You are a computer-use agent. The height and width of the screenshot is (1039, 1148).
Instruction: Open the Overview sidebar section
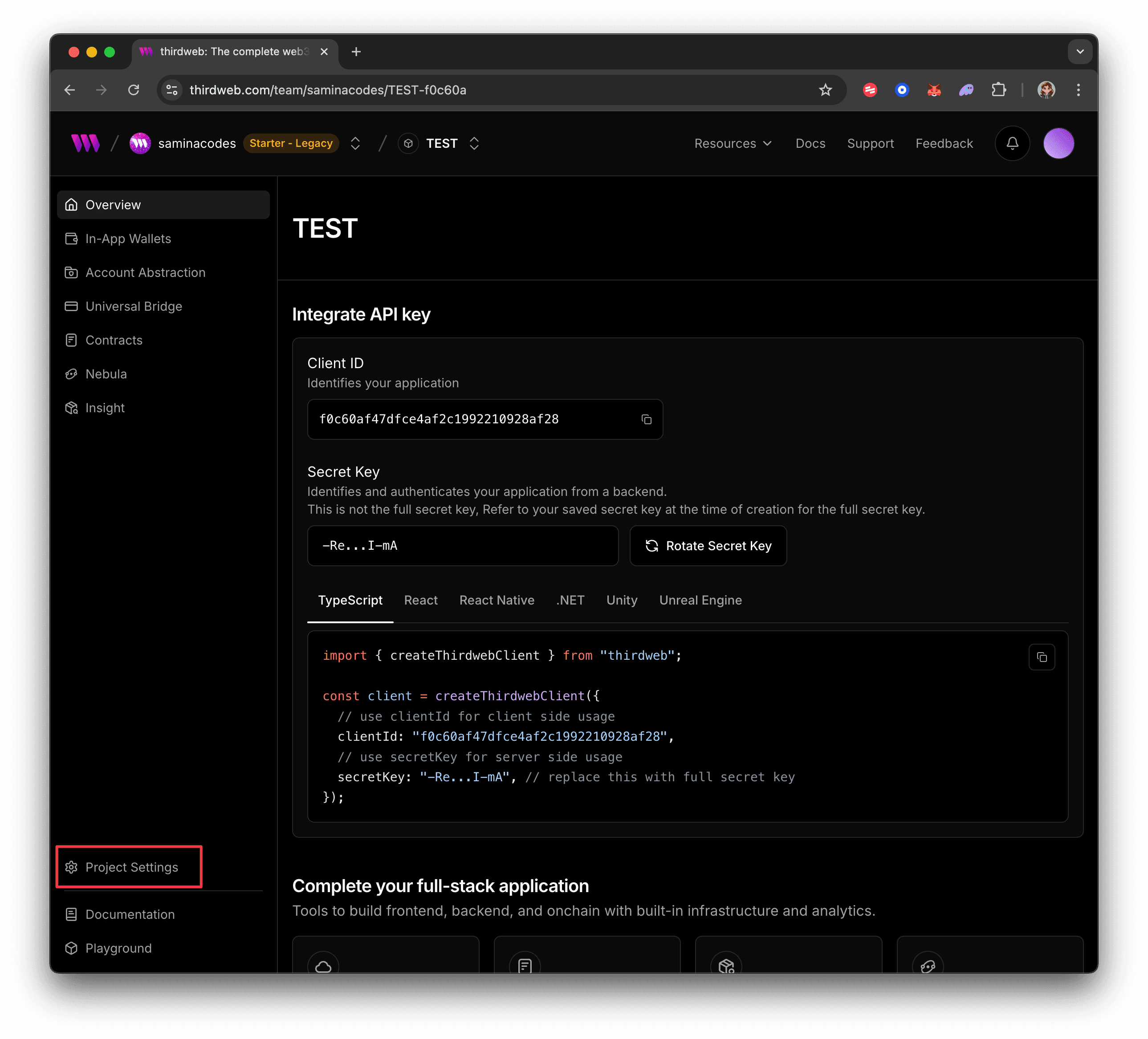click(112, 204)
